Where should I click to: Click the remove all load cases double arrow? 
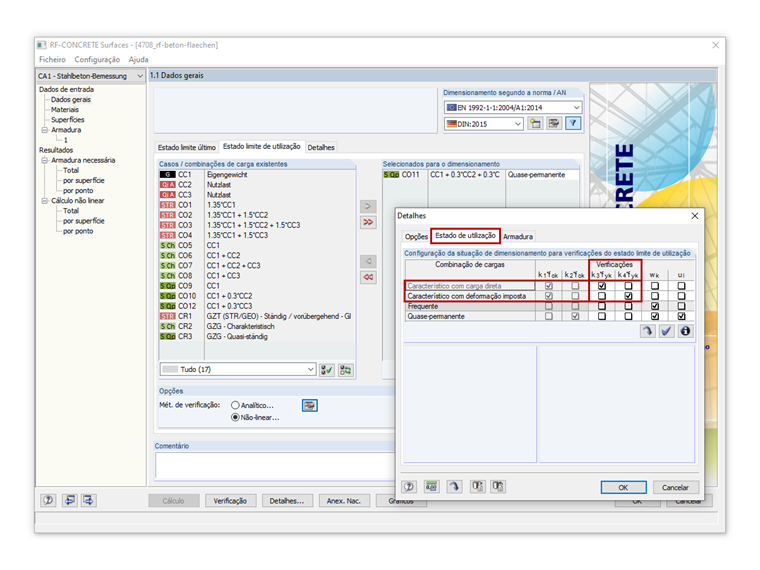(368, 277)
